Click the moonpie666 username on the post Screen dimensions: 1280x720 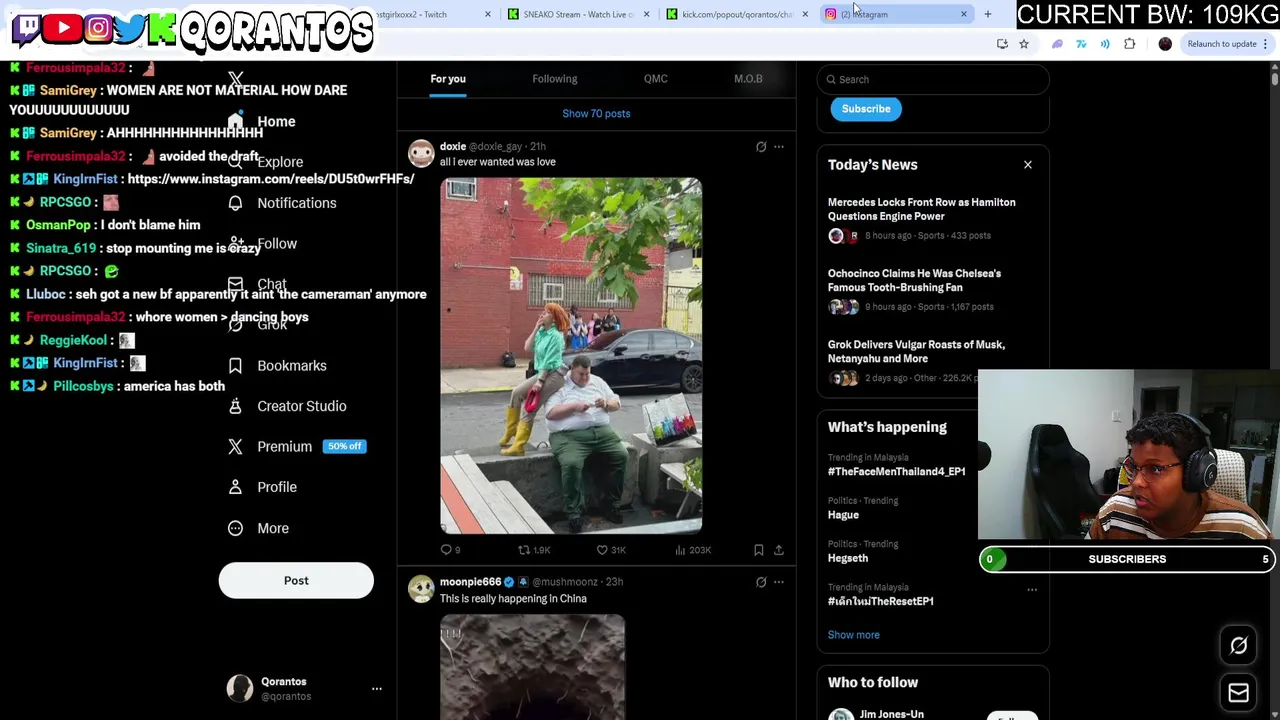pyautogui.click(x=470, y=582)
